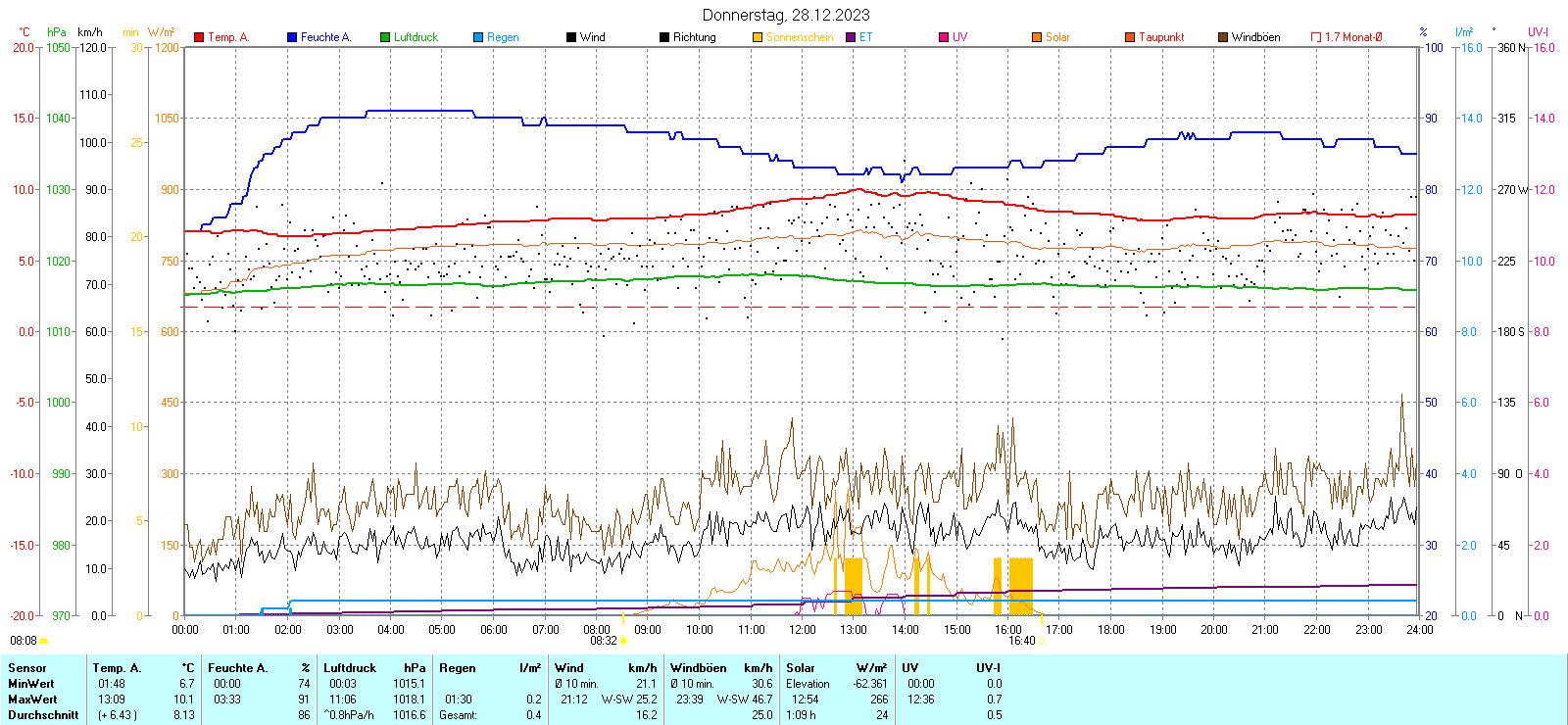Image resolution: width=1568 pixels, height=725 pixels.
Task: Toggle the hollow 1.7 Monat-Ø legend box
Action: [1316, 37]
